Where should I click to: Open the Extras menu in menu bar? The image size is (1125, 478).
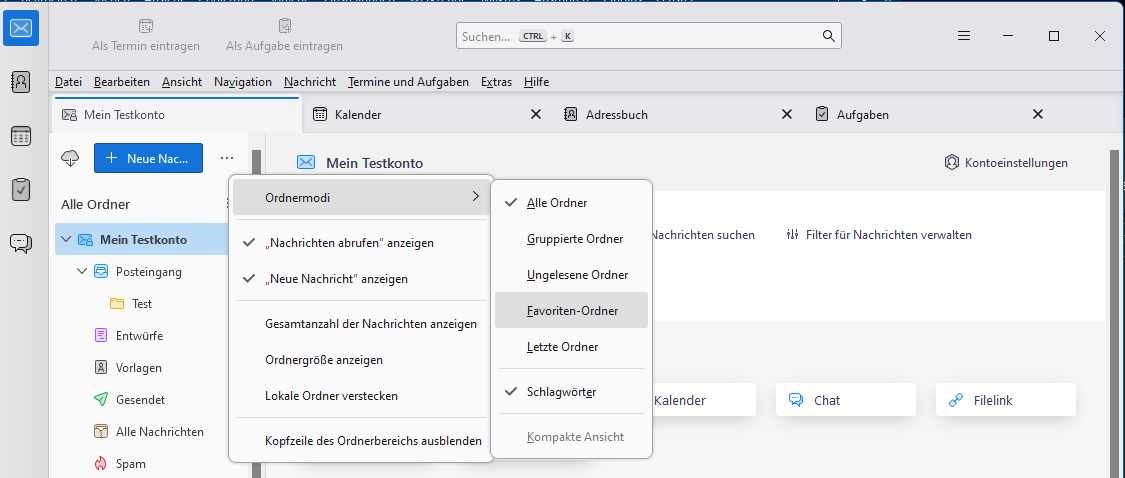tap(496, 82)
